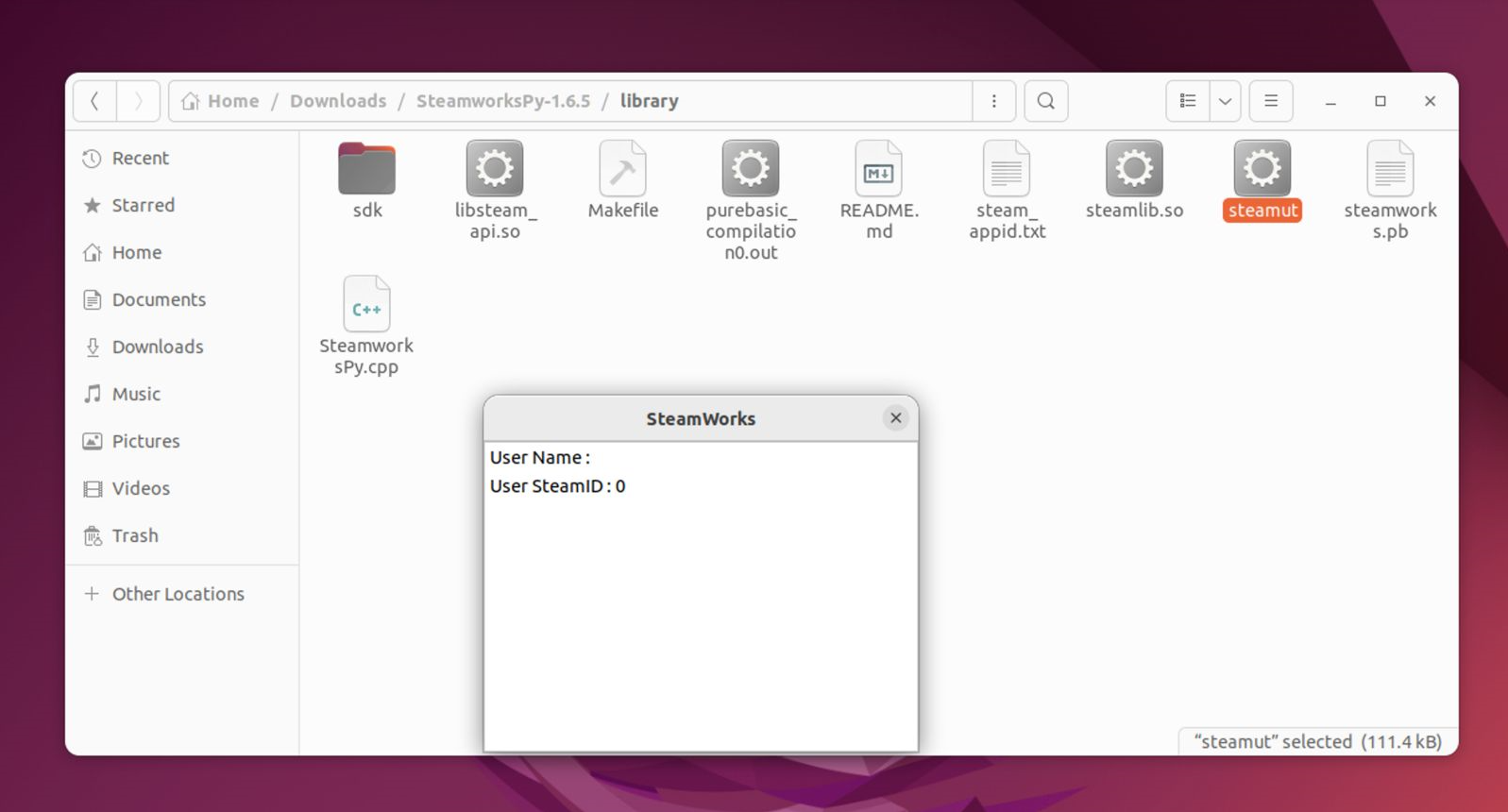
Task: Open the hamburger main menu
Action: (1271, 101)
